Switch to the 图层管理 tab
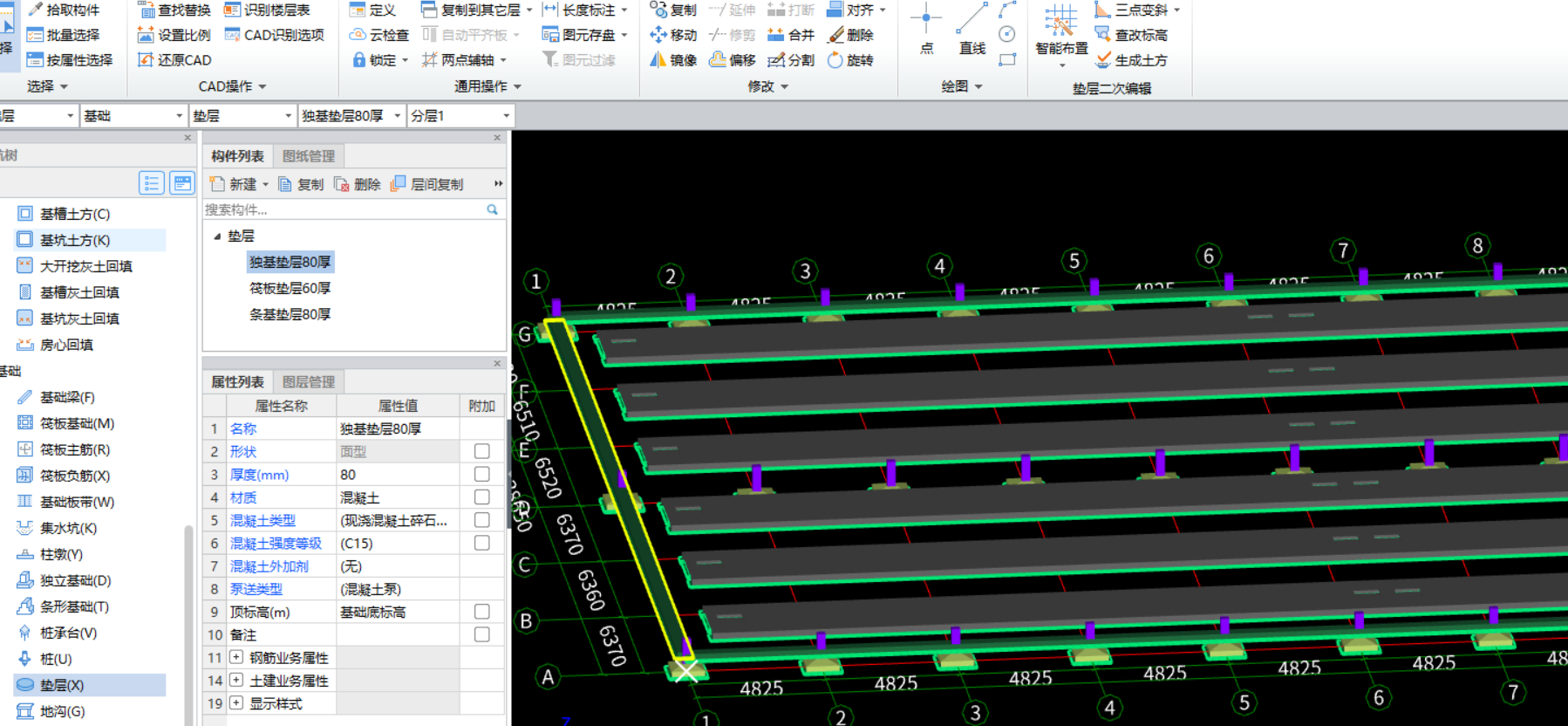 point(309,382)
